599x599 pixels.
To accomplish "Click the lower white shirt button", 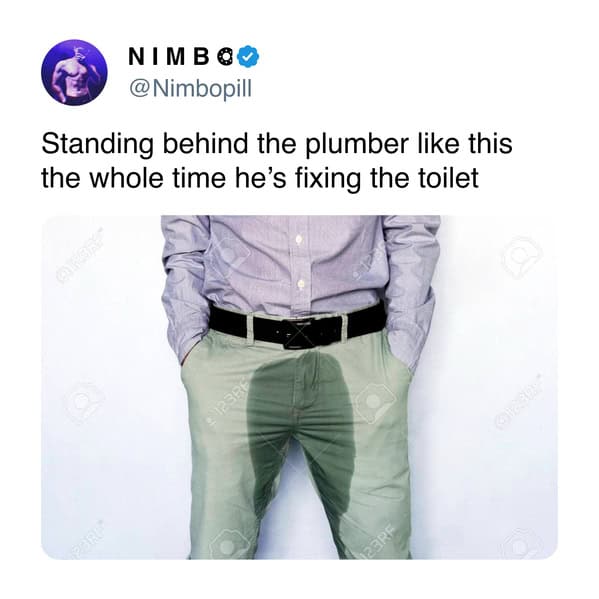I will [301, 284].
